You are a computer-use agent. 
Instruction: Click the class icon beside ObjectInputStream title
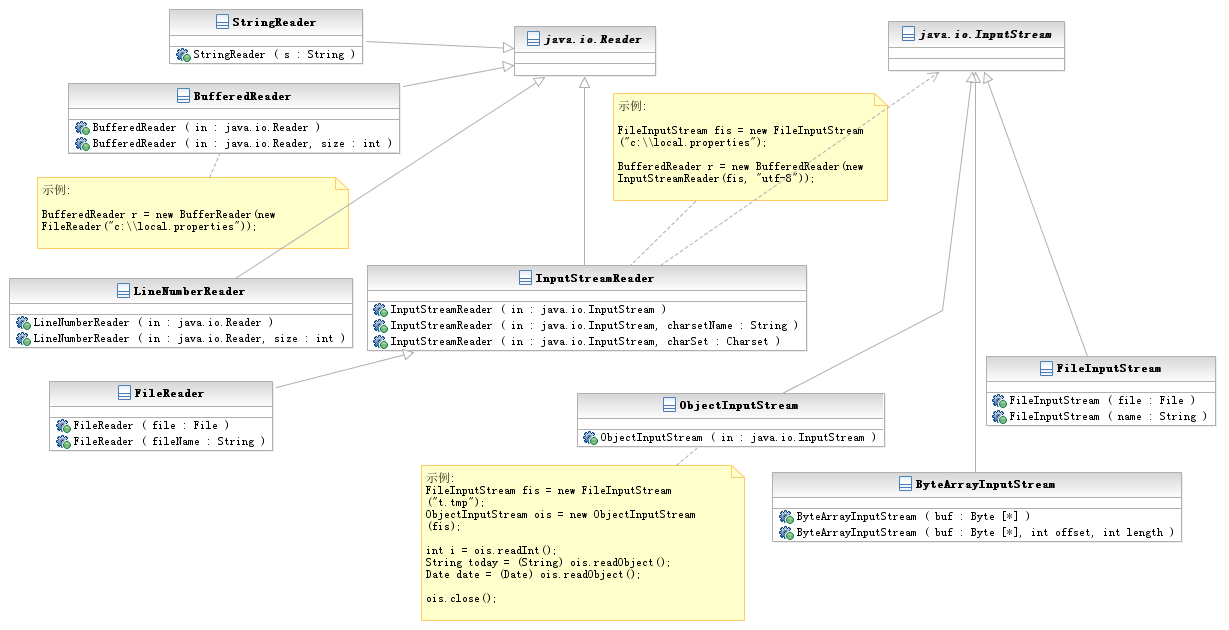670,405
